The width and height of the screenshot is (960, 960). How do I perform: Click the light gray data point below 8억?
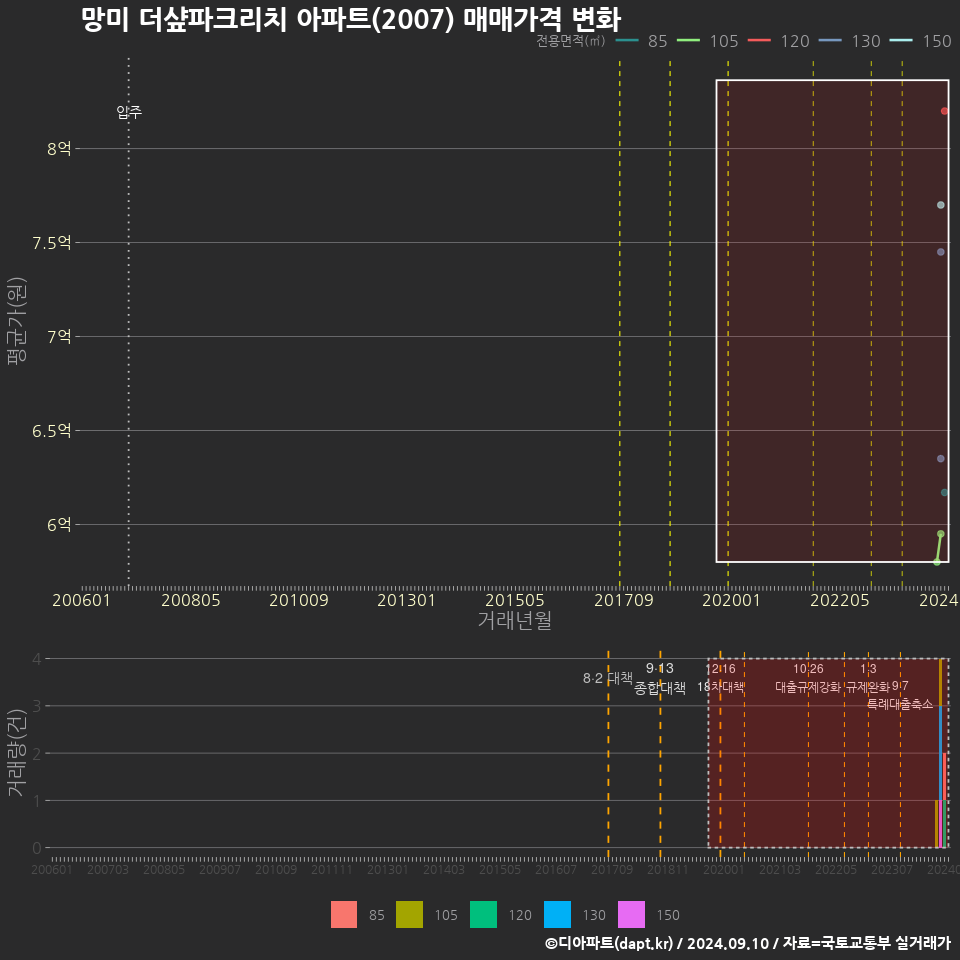tap(940, 205)
